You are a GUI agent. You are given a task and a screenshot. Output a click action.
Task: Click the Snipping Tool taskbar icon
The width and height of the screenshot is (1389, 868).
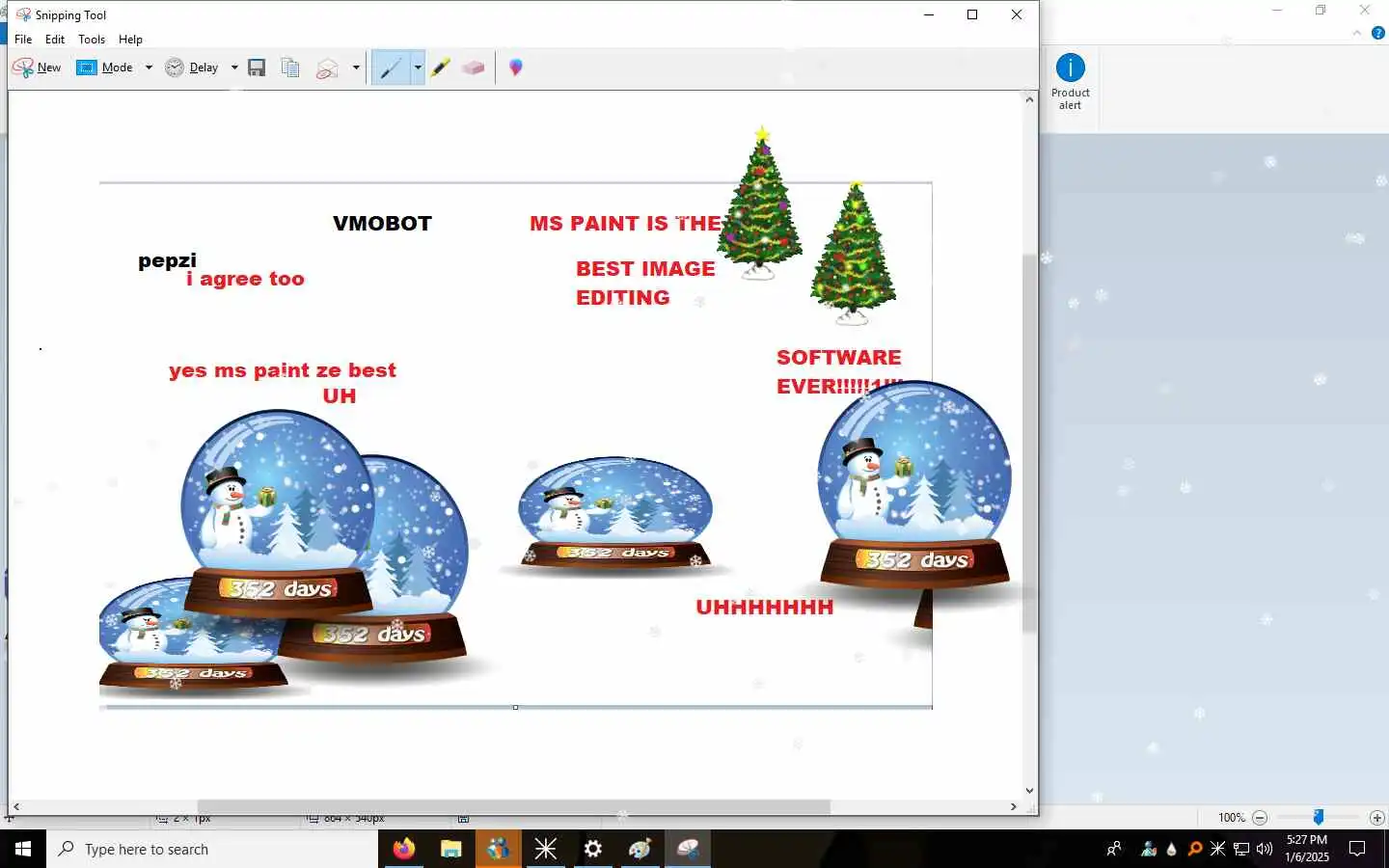pyautogui.click(x=687, y=849)
